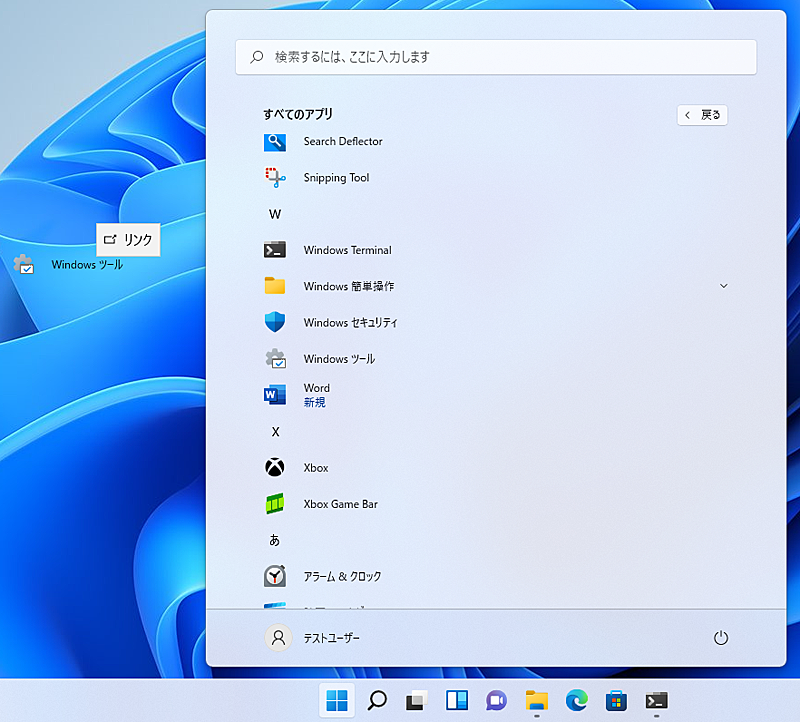This screenshot has height=722, width=800.
Task: Click the Snipping Tool label
Action: tap(336, 178)
